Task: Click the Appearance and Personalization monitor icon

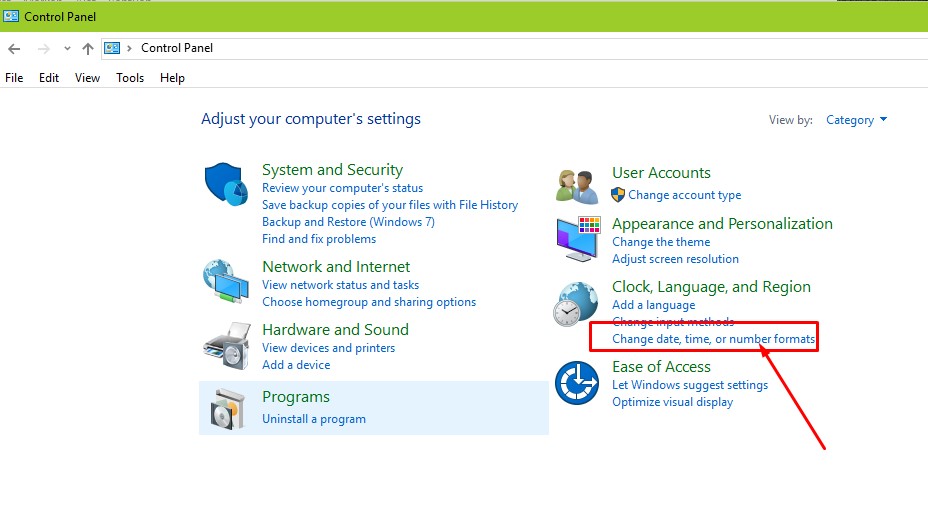Action: click(578, 239)
